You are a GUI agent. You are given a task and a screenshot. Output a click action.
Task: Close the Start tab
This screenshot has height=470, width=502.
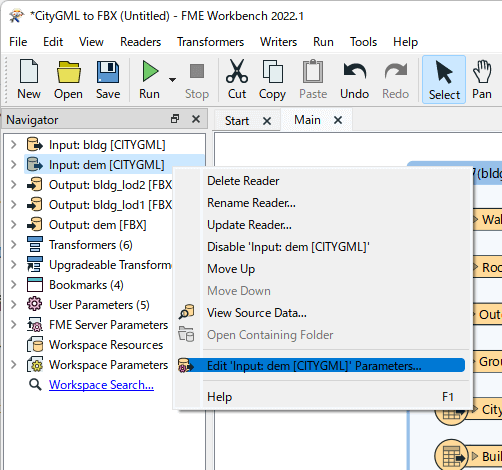click(267, 121)
